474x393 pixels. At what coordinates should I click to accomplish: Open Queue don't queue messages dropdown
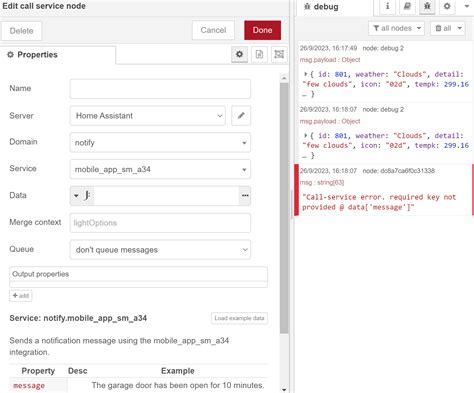[160, 250]
